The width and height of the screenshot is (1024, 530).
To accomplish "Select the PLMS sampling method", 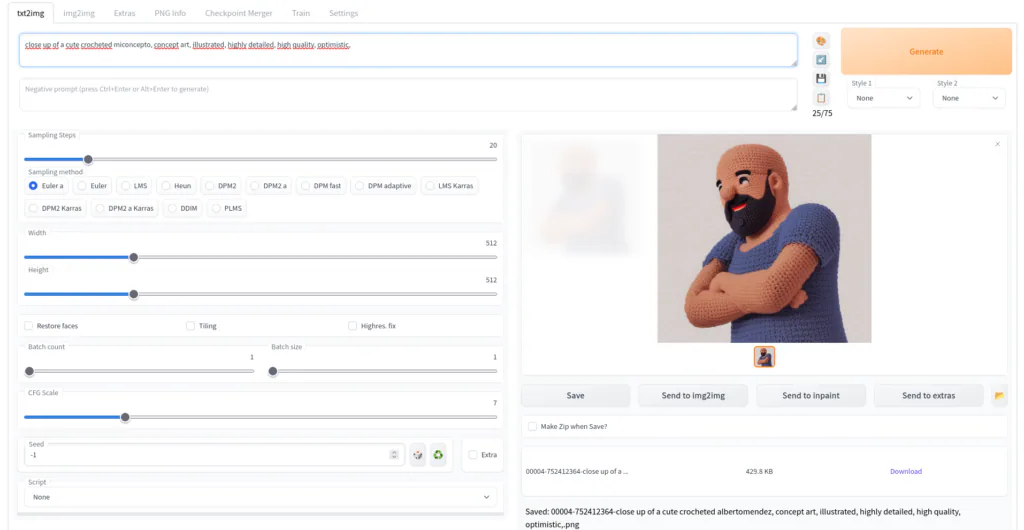I will coord(227,208).
